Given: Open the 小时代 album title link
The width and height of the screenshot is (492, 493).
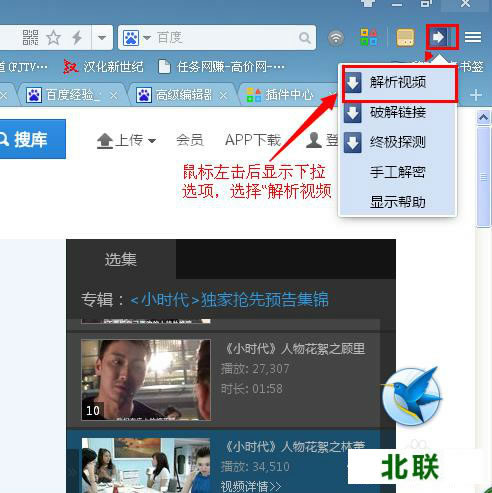Looking at the screenshot, I should pos(229,299).
